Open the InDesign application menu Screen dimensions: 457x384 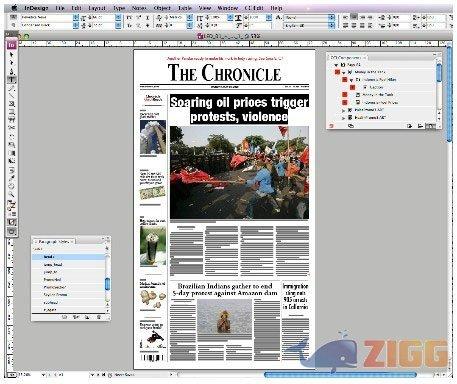[36, 8]
